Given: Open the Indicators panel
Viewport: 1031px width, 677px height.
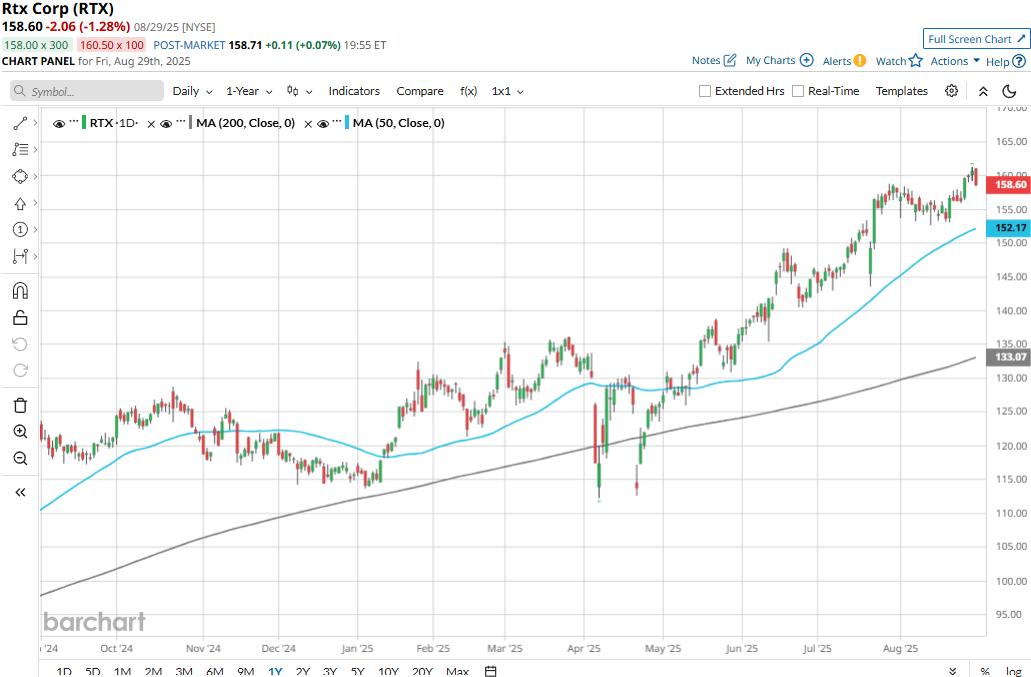Looking at the screenshot, I should [354, 91].
